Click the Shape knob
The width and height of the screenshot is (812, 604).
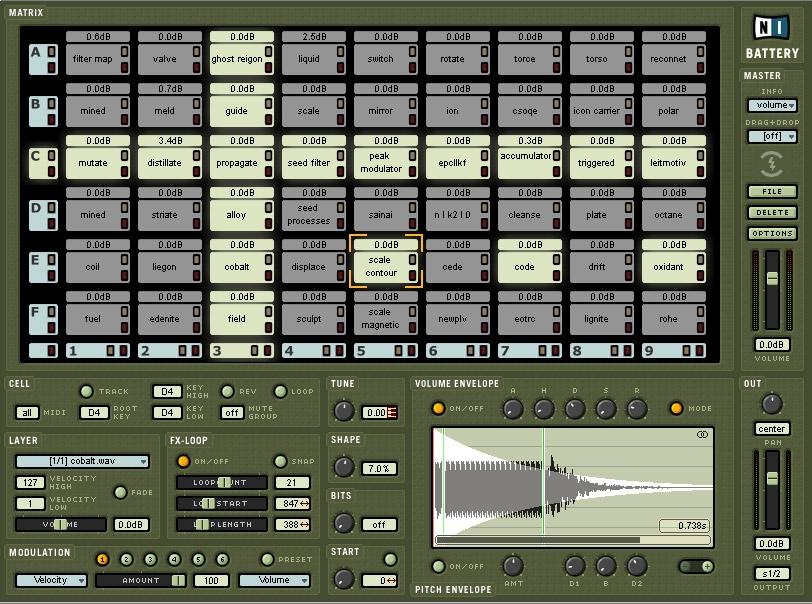click(344, 467)
